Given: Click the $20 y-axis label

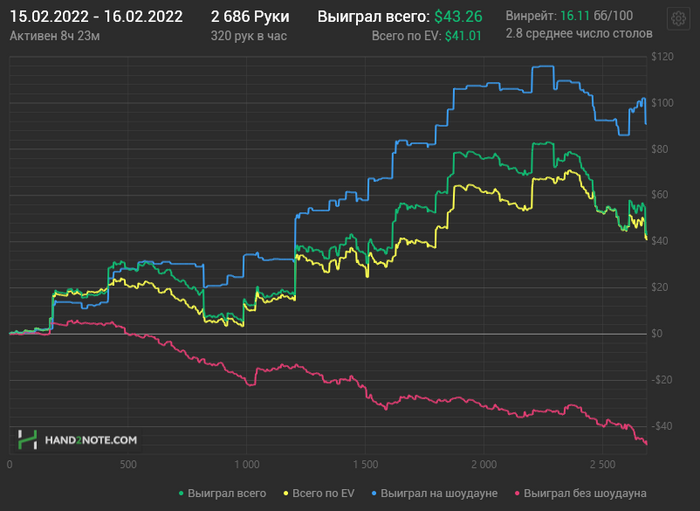Looking at the screenshot, I should (659, 287).
